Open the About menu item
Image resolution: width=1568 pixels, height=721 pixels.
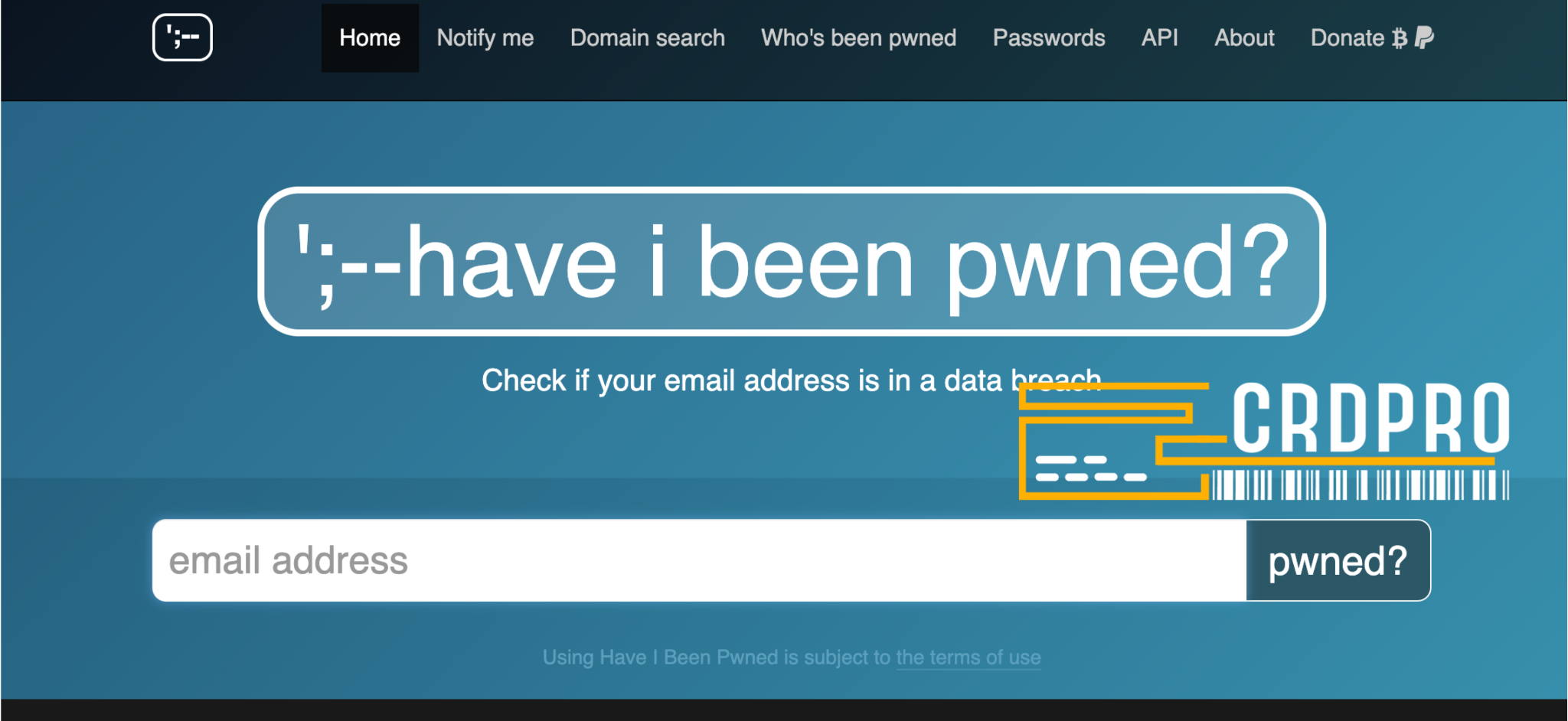pyautogui.click(x=1244, y=38)
